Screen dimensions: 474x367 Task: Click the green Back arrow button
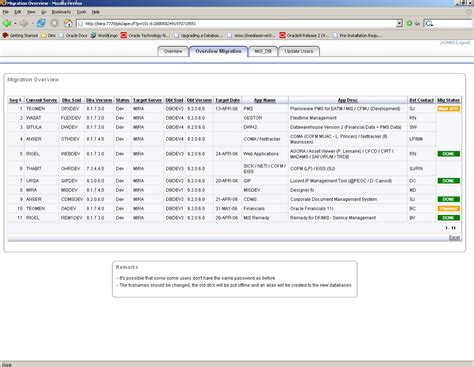pos(7,23)
